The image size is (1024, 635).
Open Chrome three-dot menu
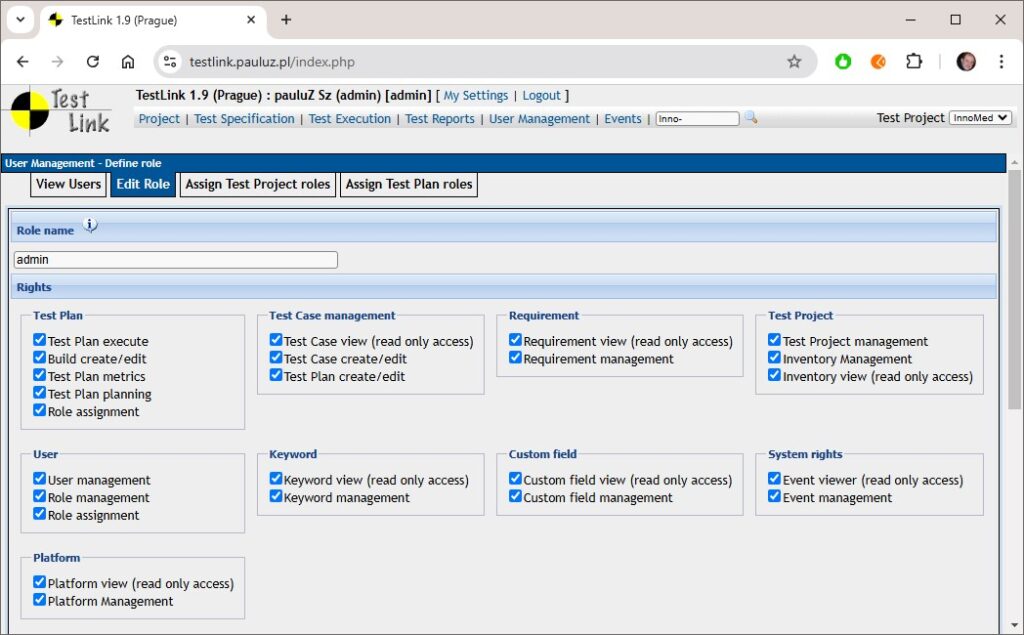pyautogui.click(x=1001, y=62)
